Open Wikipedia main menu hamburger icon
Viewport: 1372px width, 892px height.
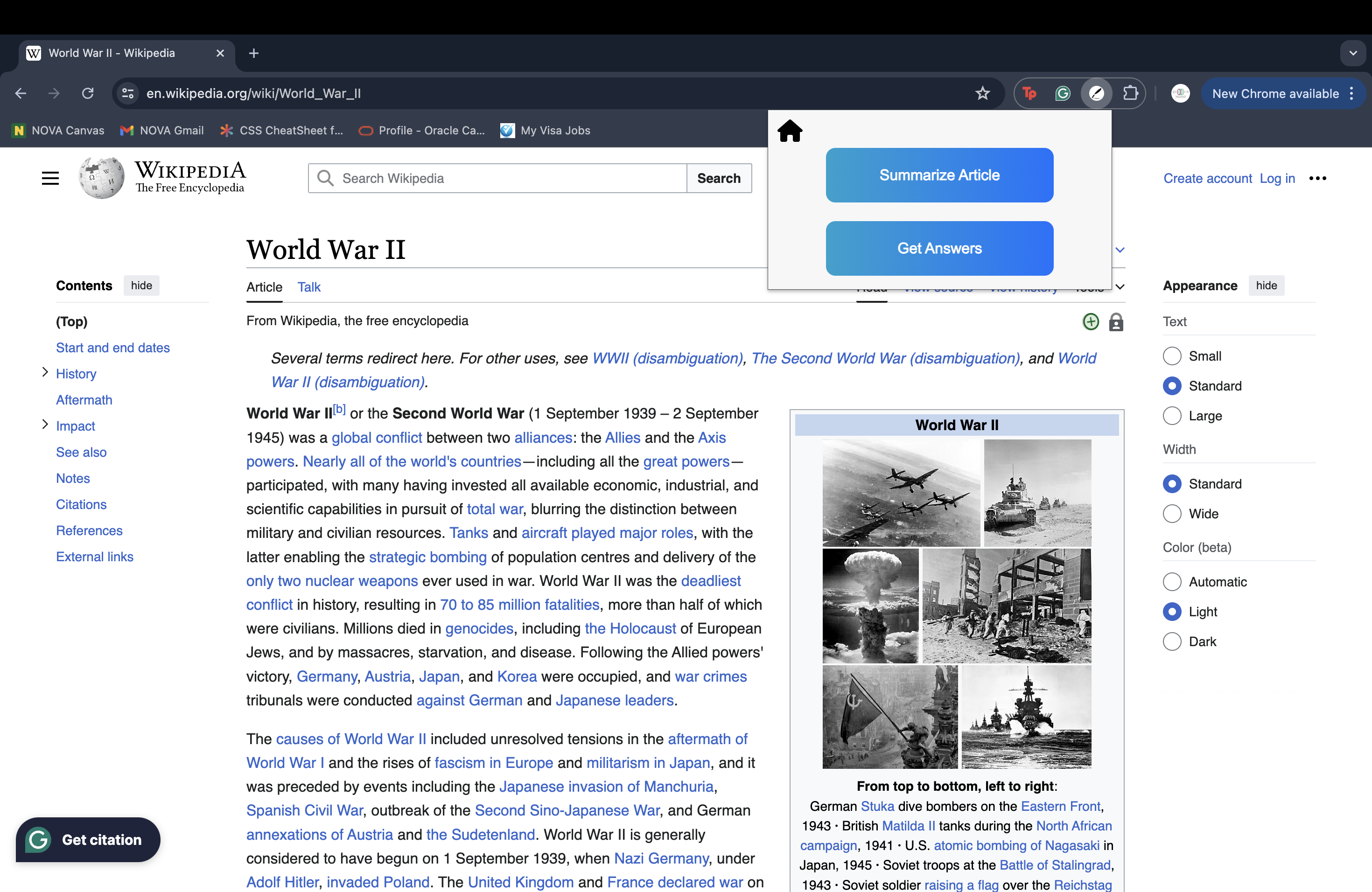click(50, 178)
